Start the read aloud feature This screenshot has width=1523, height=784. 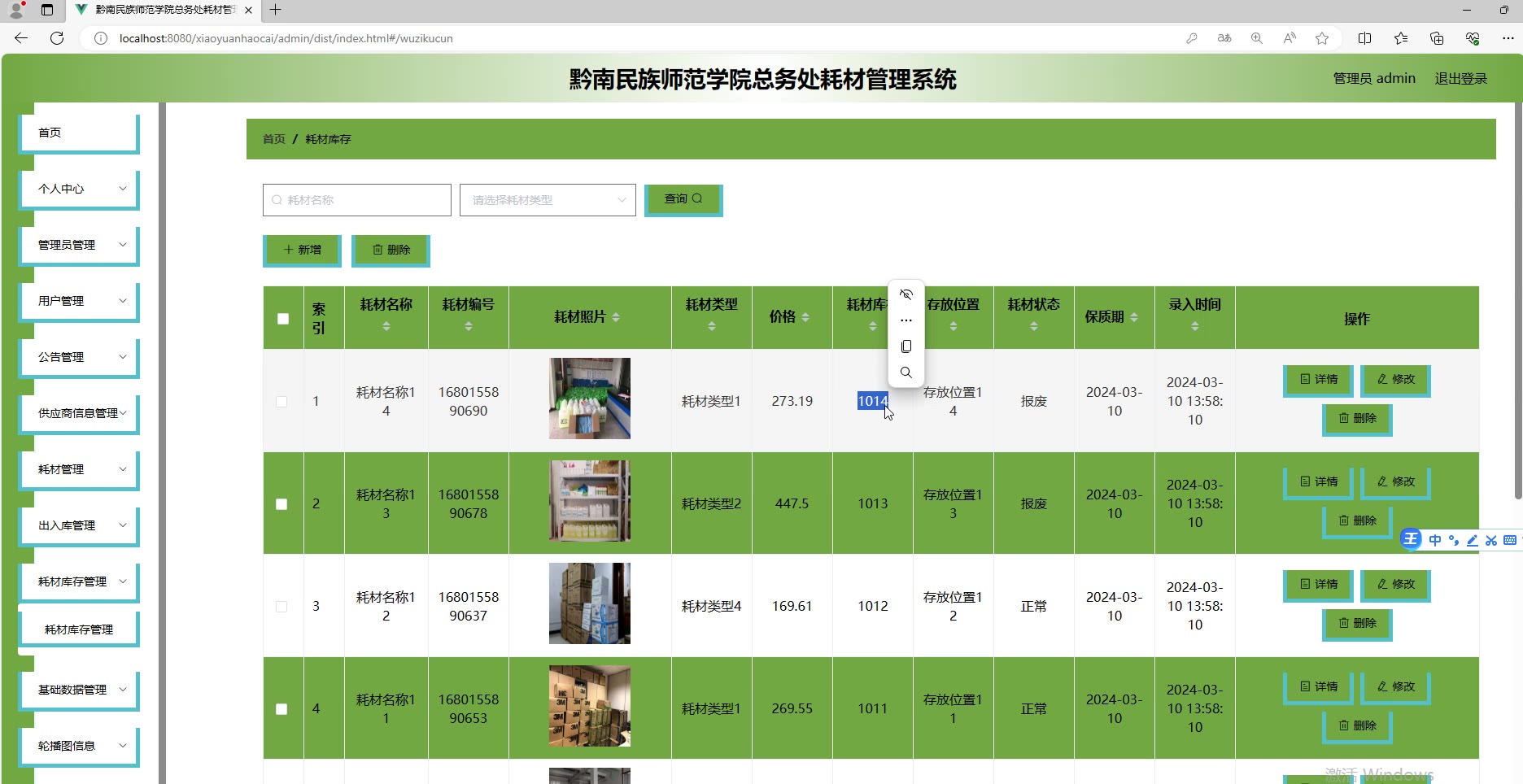pos(1290,38)
